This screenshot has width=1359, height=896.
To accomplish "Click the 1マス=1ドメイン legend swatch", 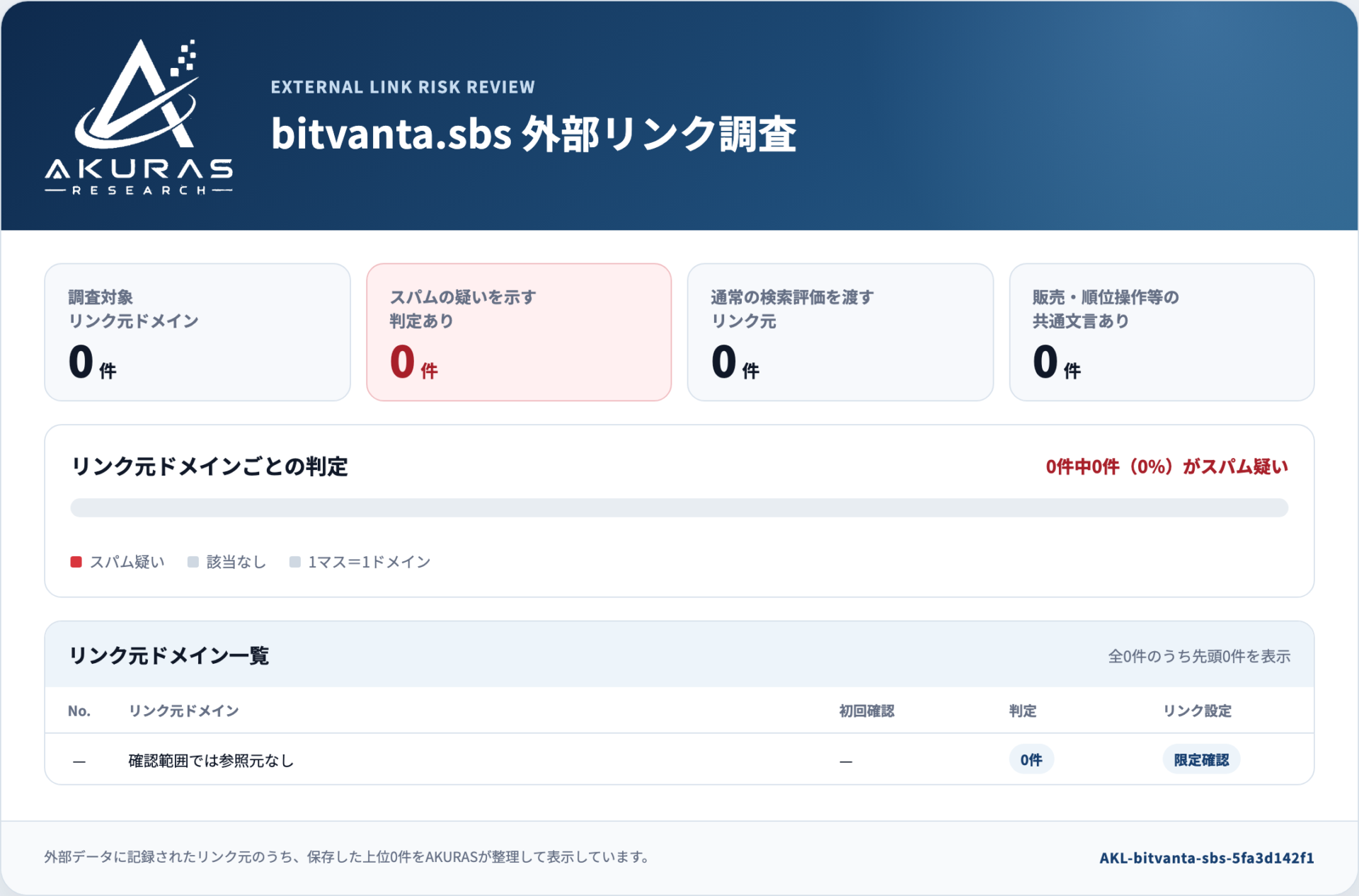I will 295,562.
